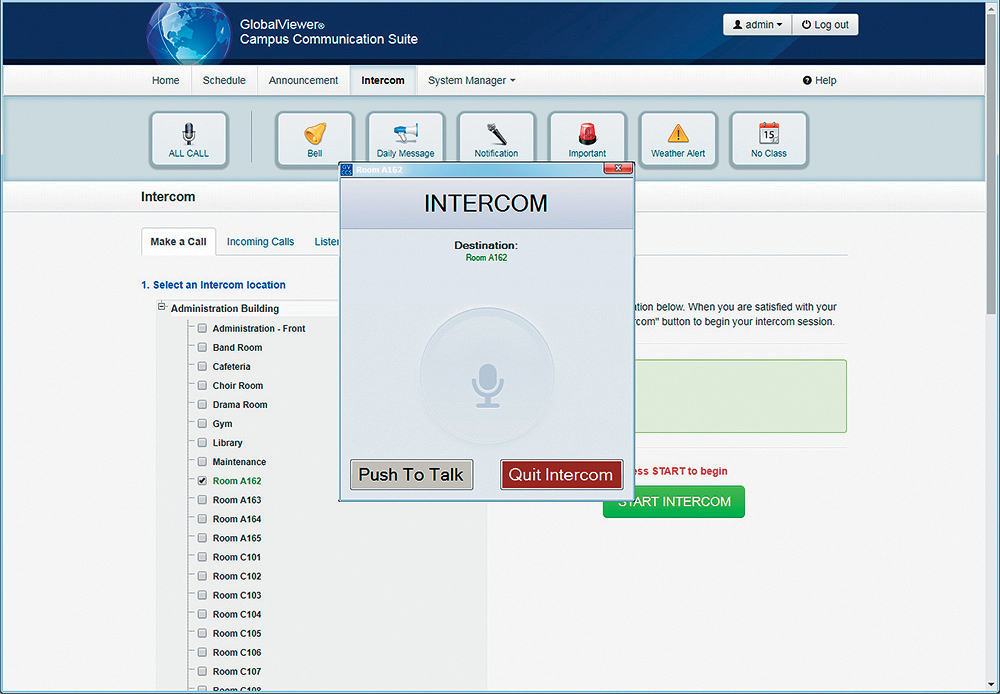This screenshot has height=694, width=1000.
Task: Switch to the Incoming Calls tab
Action: click(x=260, y=241)
